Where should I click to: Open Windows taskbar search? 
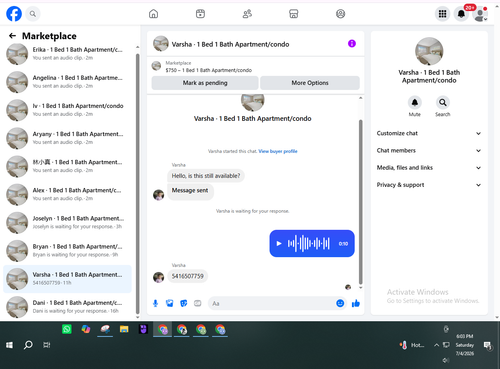28,345
